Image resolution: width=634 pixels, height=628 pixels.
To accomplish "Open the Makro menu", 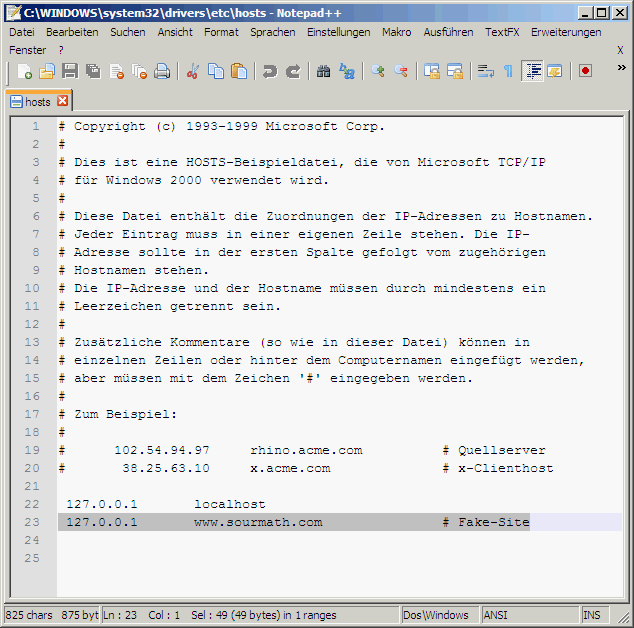I will [x=397, y=32].
